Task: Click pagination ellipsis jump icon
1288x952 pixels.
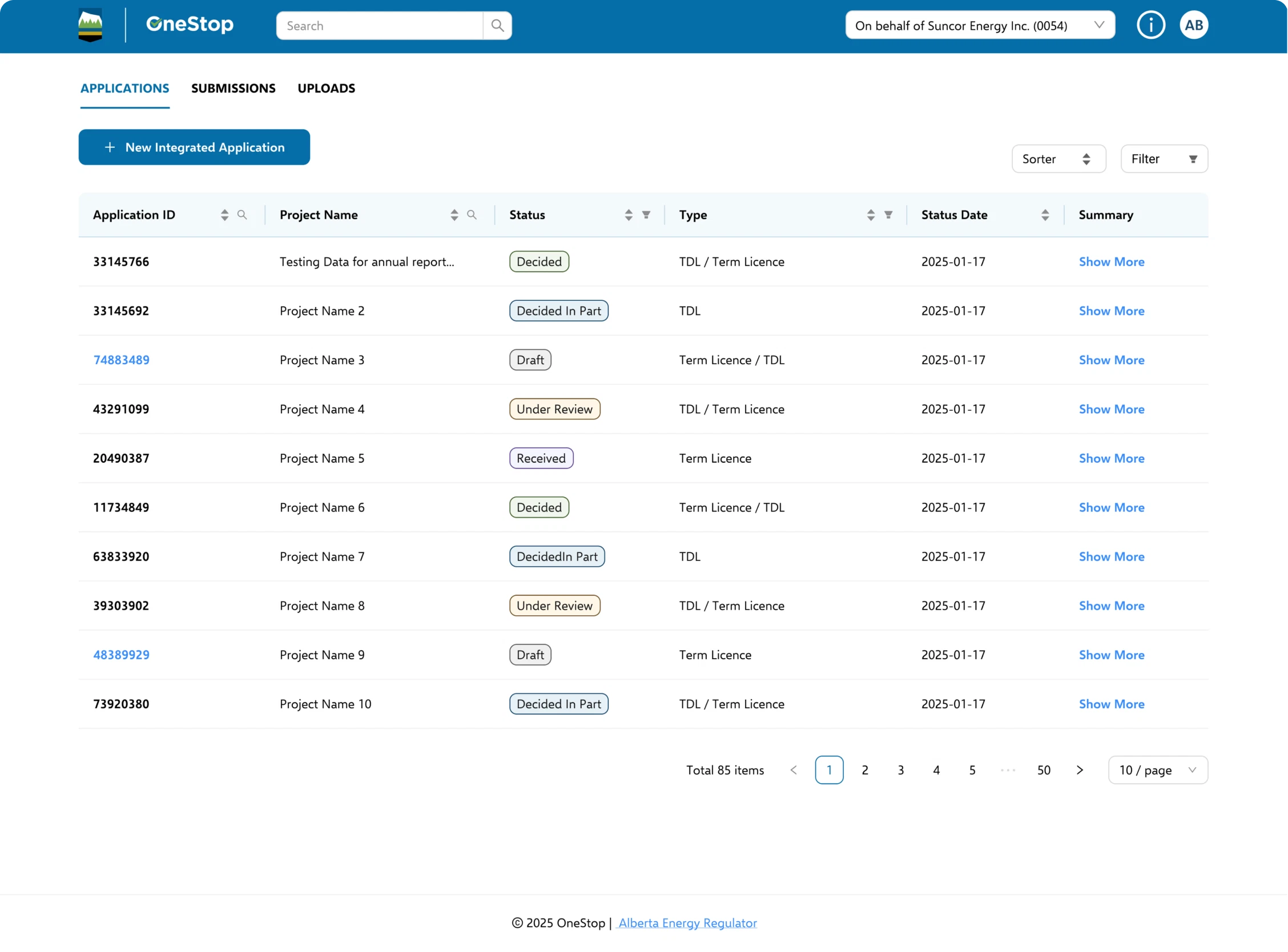Action: 1008,770
